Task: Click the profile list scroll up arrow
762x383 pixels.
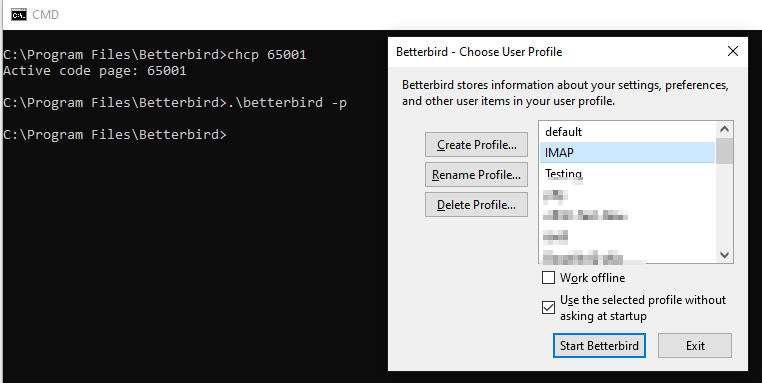Action: coord(724,129)
